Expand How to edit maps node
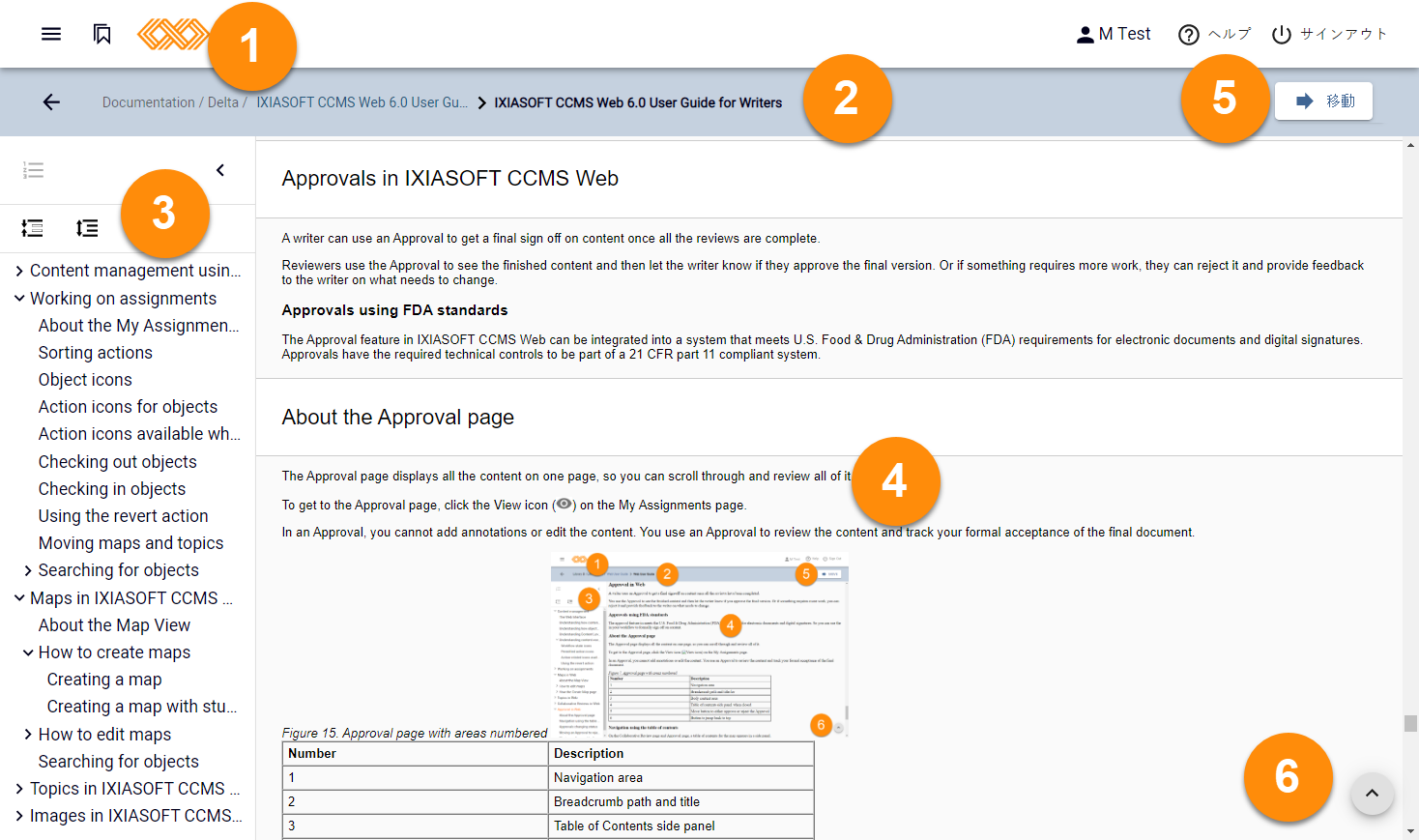 pos(28,735)
